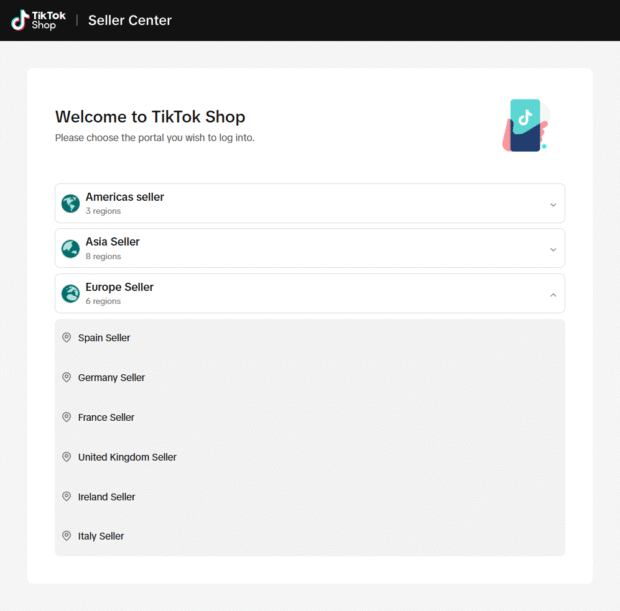This screenshot has width=620, height=611.
Task: Open the Italy Seller portal
Action: (x=310, y=536)
